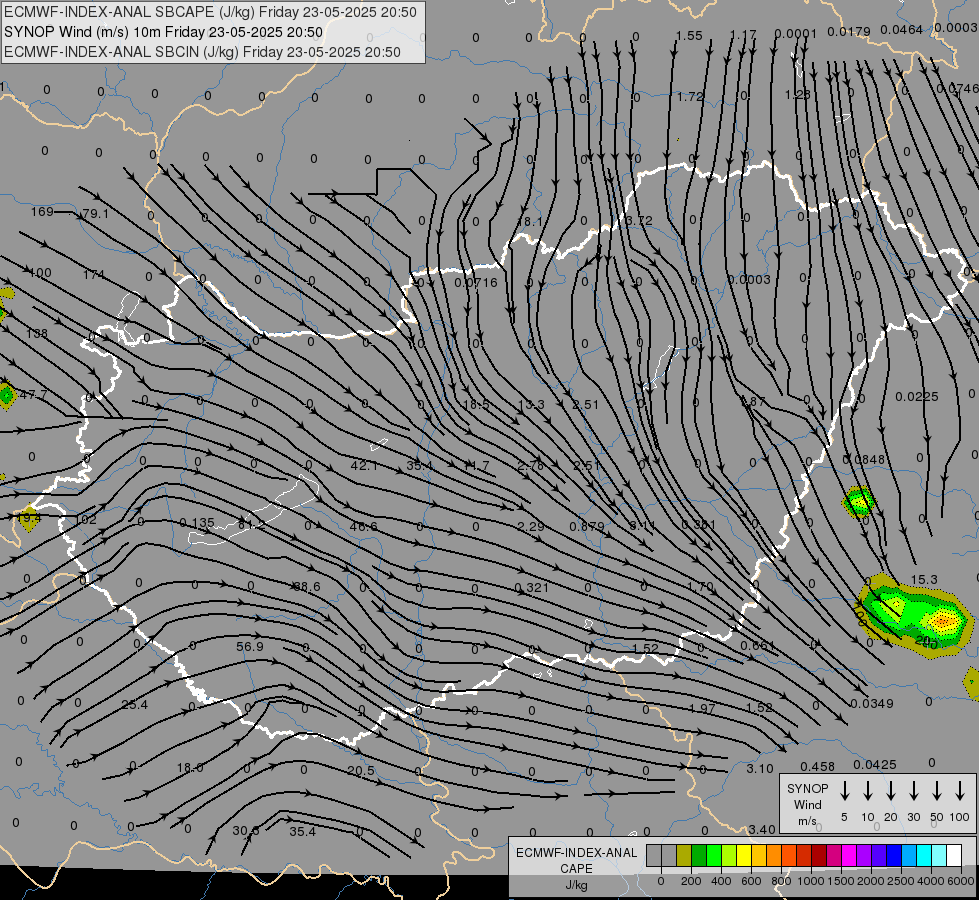Click the map value 46.6
Screen dimensions: 979x900
point(363,527)
